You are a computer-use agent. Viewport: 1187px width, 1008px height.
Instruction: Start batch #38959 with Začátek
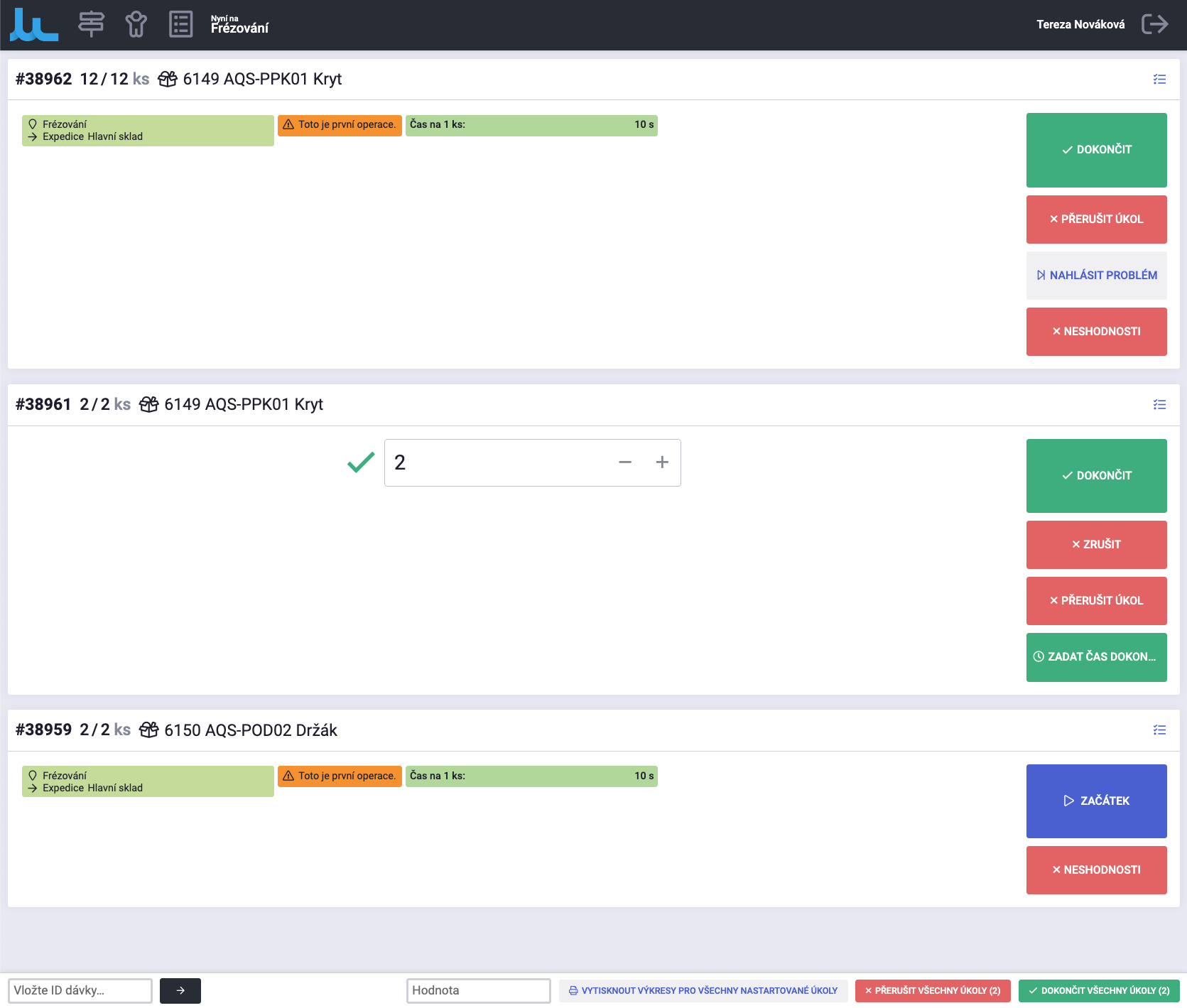pos(1096,801)
